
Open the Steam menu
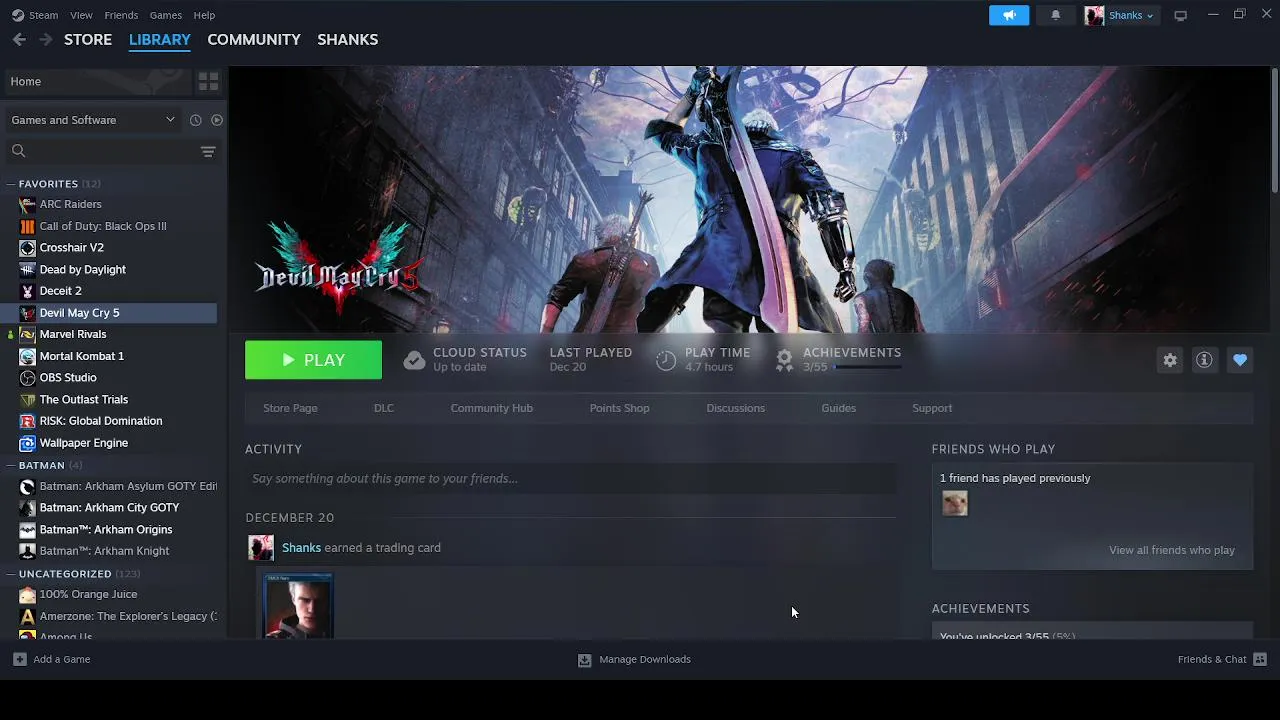point(43,15)
